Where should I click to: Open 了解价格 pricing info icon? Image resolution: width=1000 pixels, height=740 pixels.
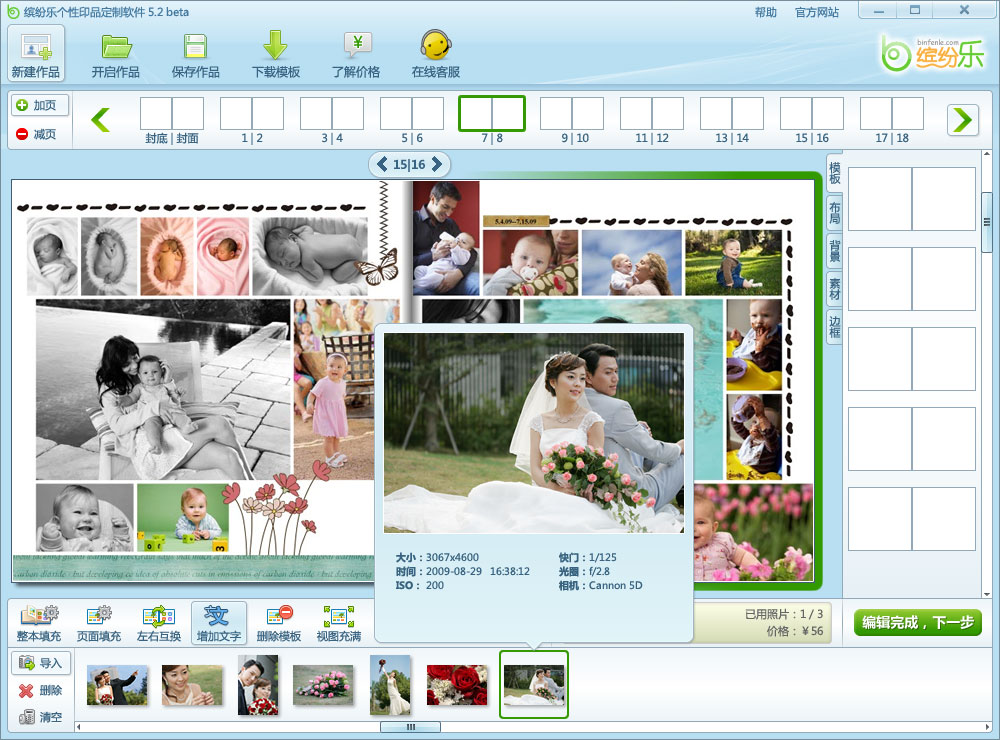[356, 53]
